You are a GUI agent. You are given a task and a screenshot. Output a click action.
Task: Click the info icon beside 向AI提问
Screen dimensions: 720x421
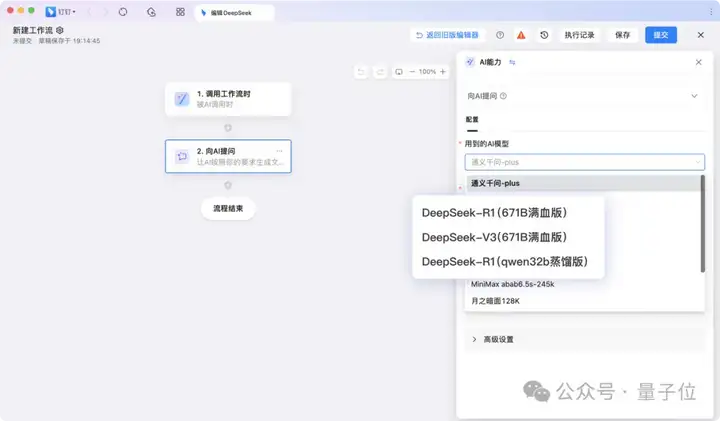(503, 96)
